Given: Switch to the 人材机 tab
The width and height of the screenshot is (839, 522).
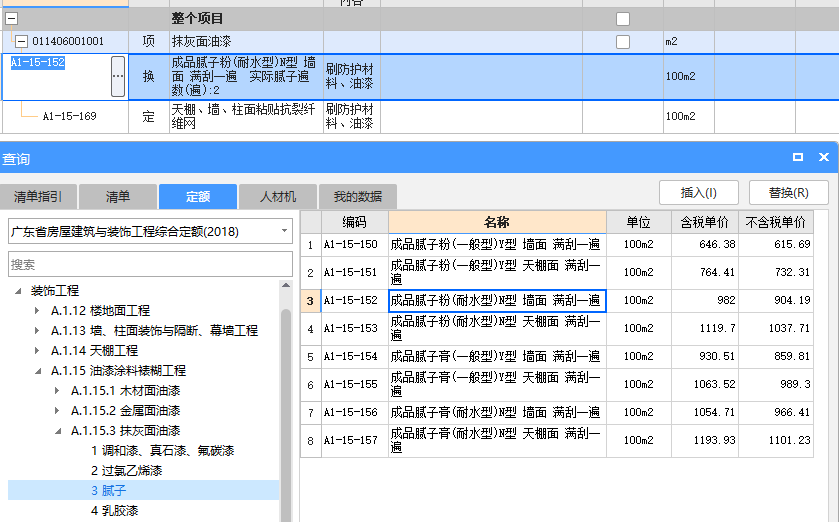Looking at the screenshot, I should click(x=278, y=197).
